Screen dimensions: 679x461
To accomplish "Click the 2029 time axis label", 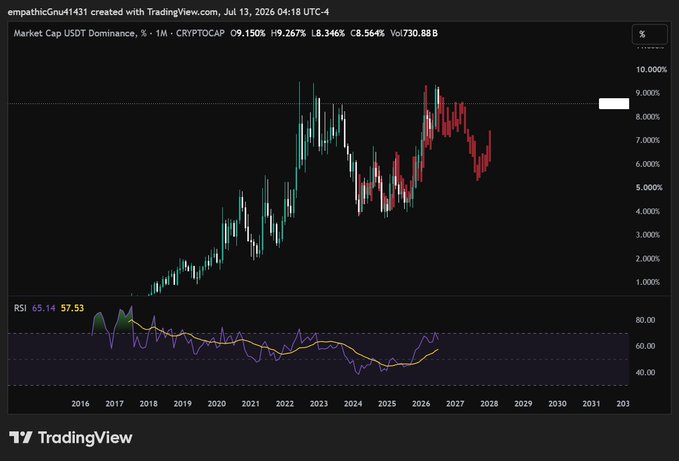I will (x=523, y=403).
